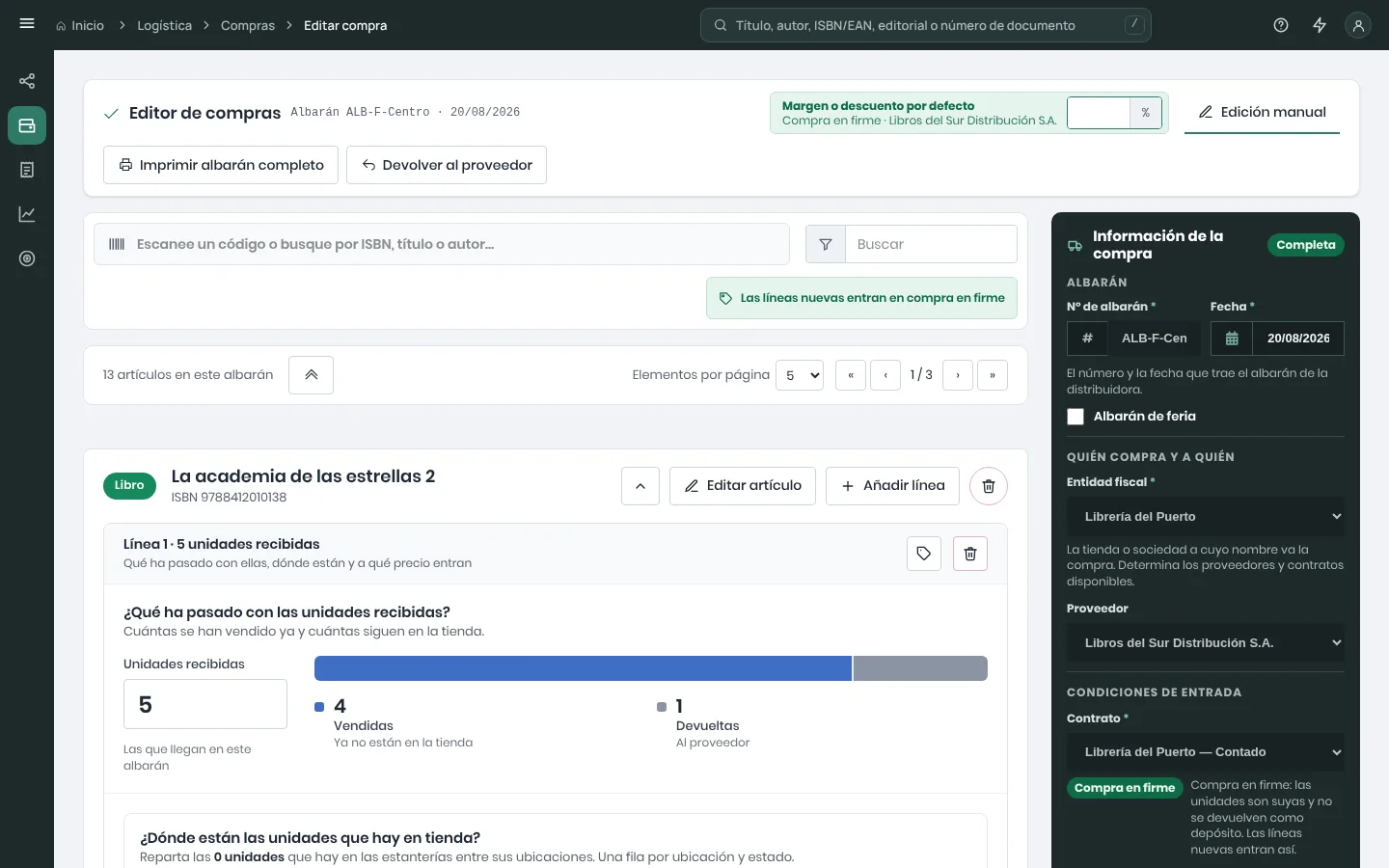Open the analytics chart sidebar icon
The height and width of the screenshot is (868, 1389).
27,214
